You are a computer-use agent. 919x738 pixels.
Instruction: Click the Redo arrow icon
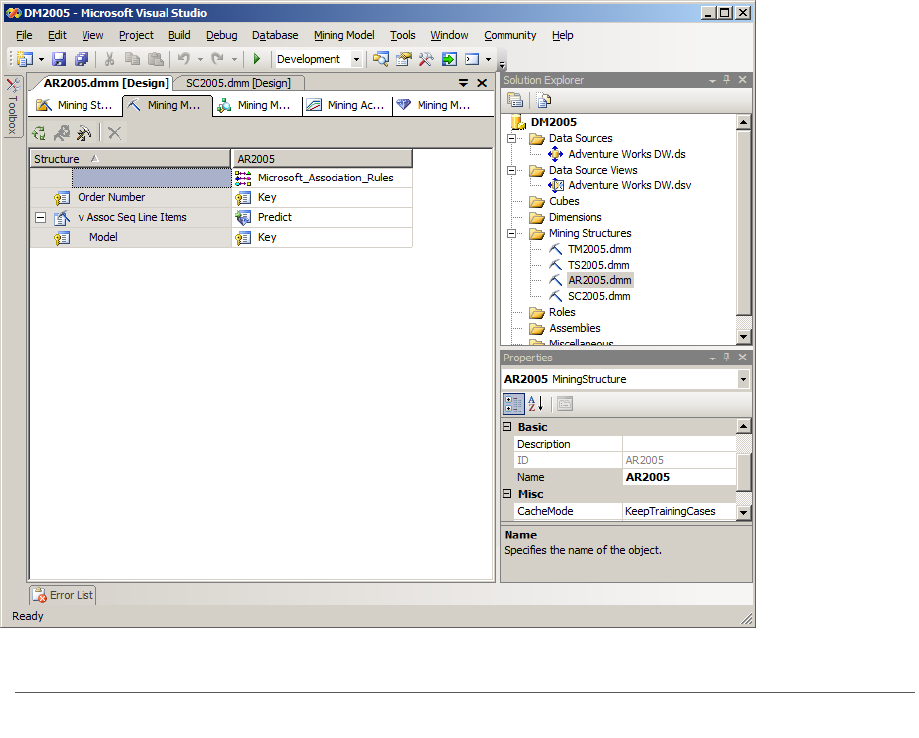(x=217, y=59)
